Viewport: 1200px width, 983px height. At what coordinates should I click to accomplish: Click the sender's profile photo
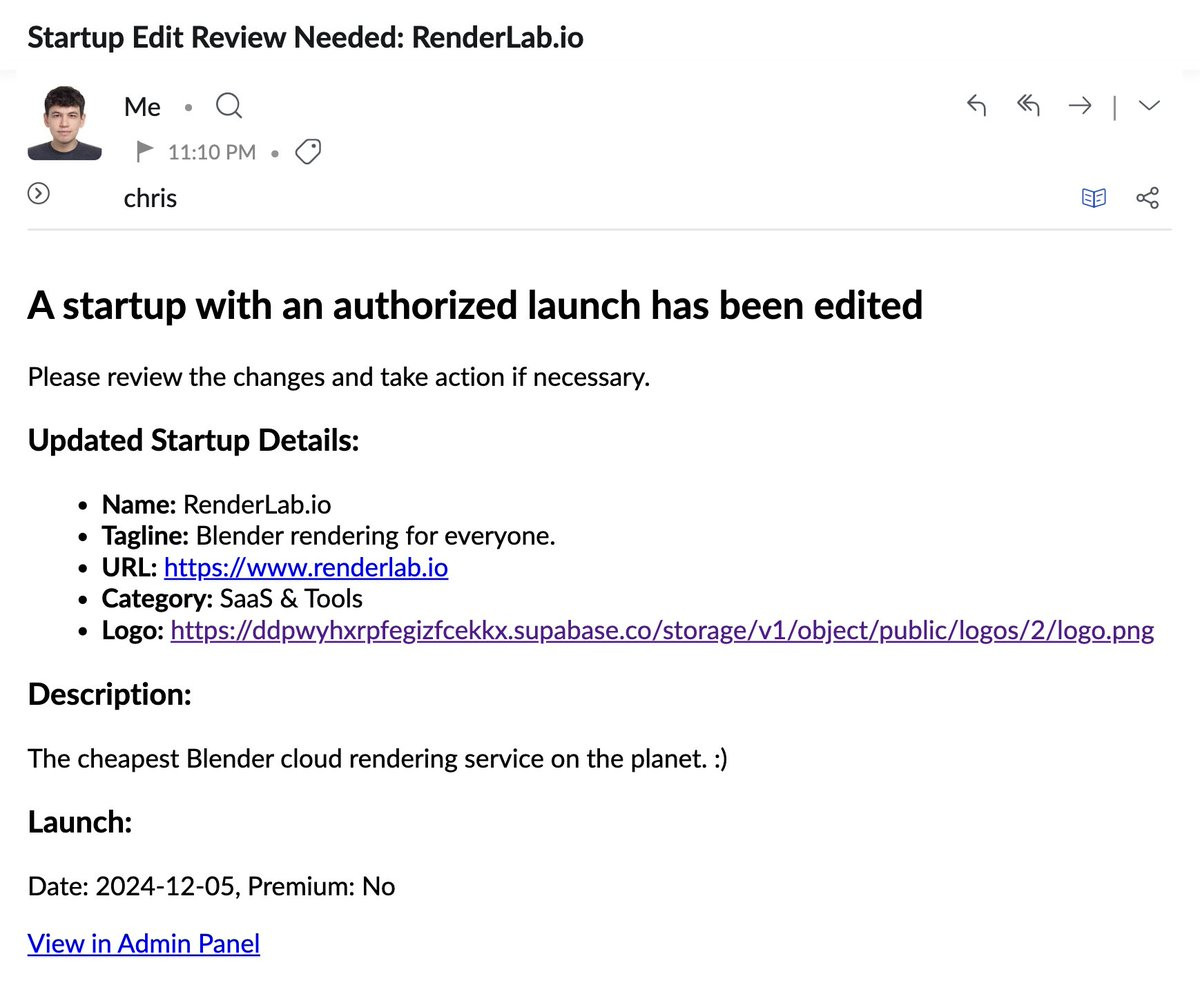point(65,124)
